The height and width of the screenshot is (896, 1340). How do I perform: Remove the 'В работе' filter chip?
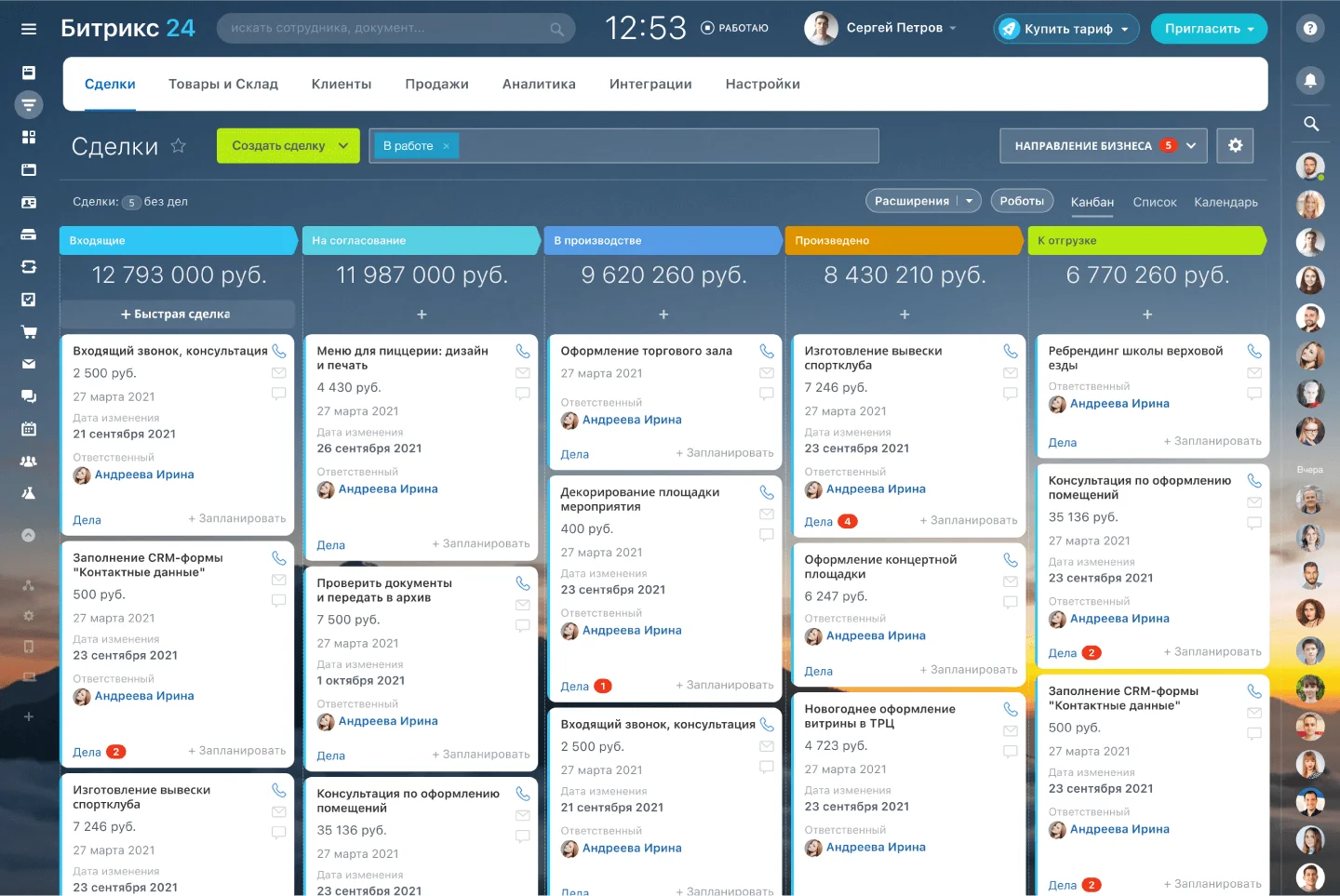446,146
